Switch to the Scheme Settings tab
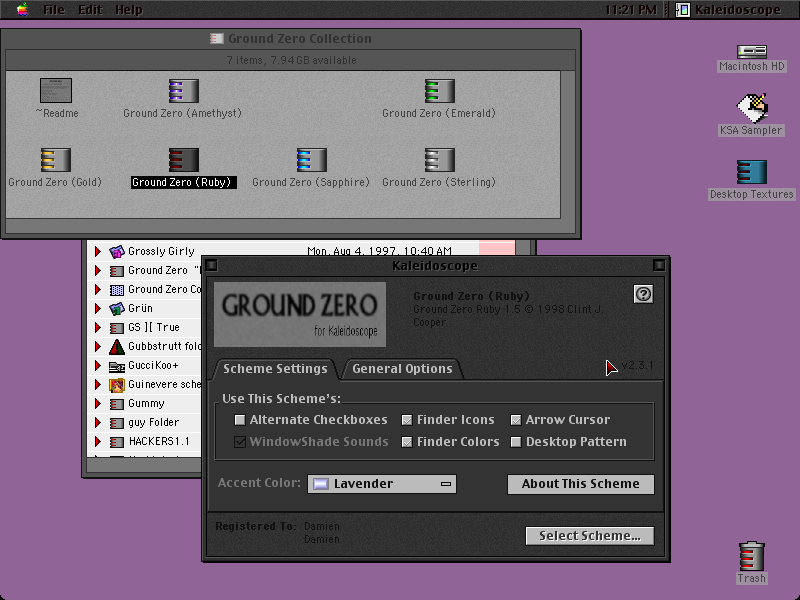This screenshot has width=800, height=600. tap(275, 369)
